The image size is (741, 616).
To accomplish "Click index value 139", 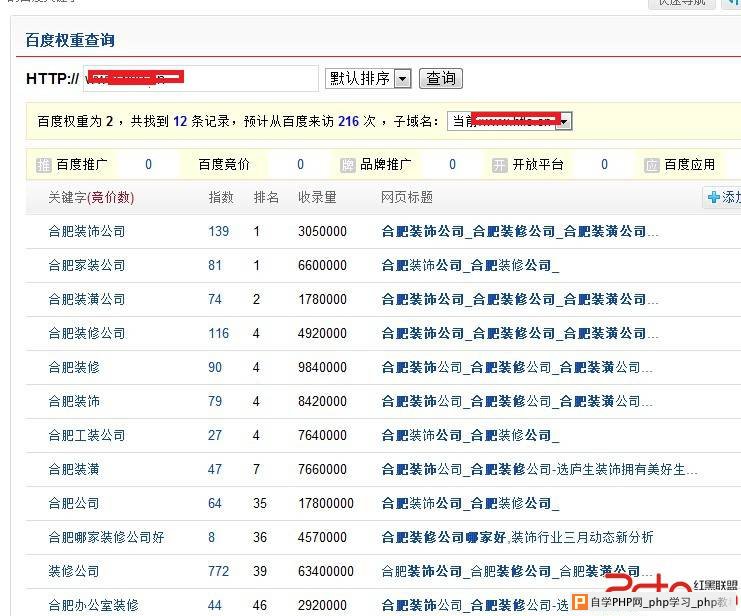I will 219,231.
